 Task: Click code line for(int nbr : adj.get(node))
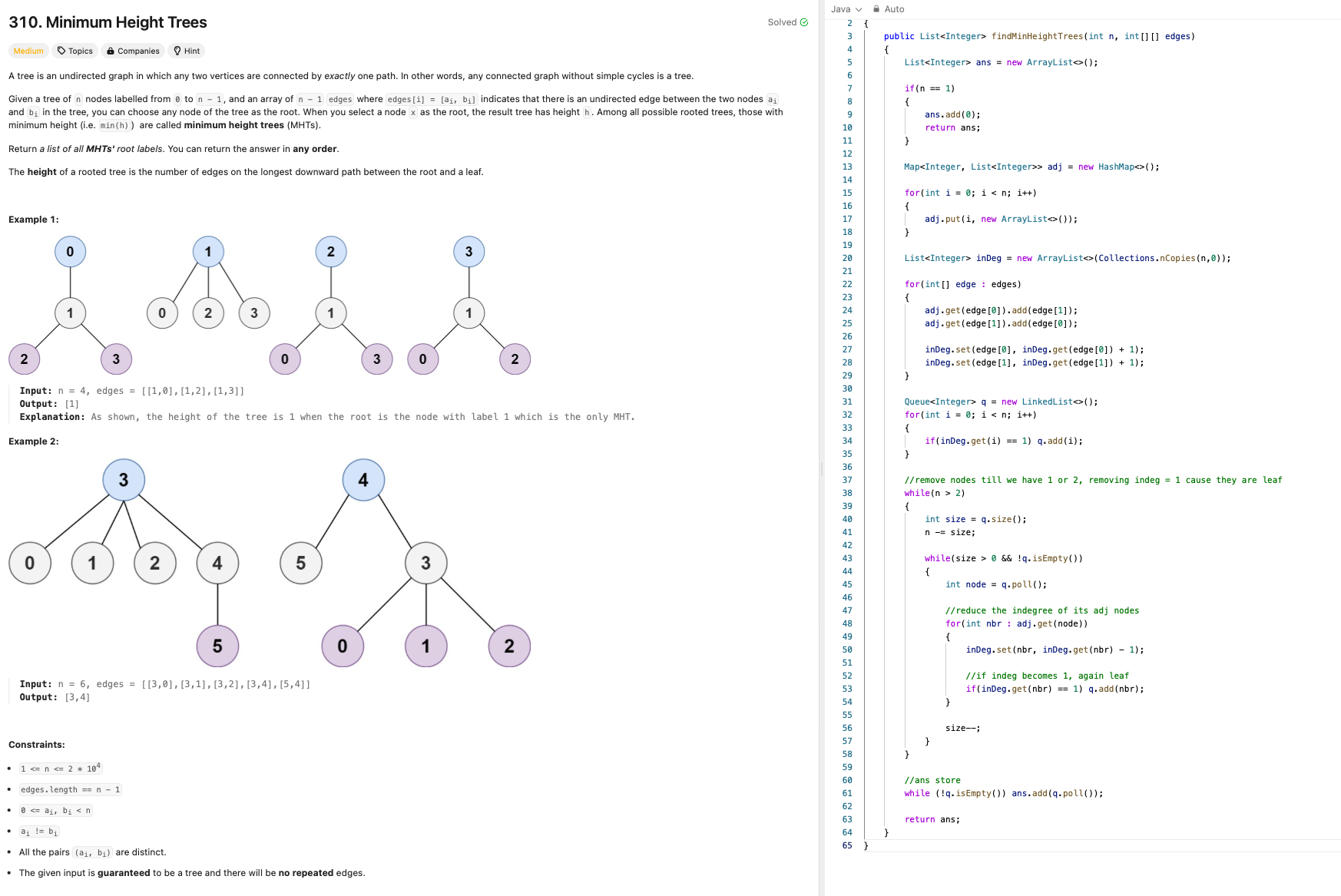(1017, 623)
